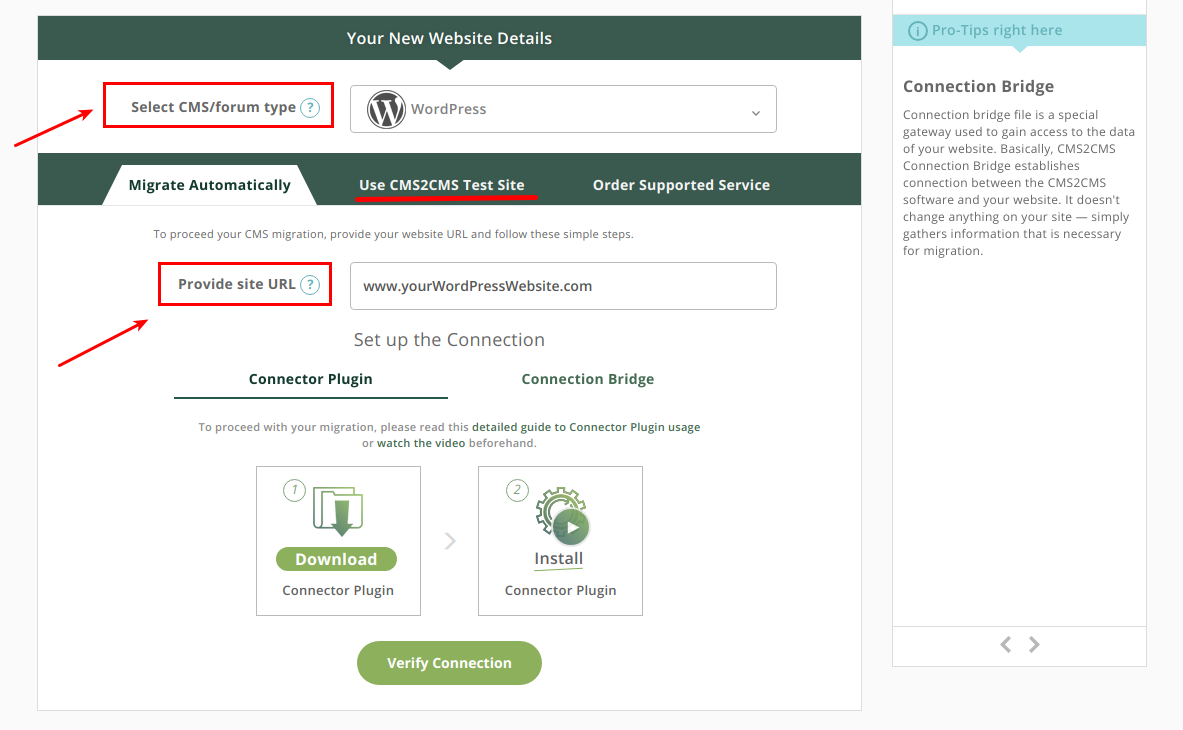Go to the previous pro-tip with left arrow
This screenshot has width=1183, height=730.
click(x=1006, y=645)
